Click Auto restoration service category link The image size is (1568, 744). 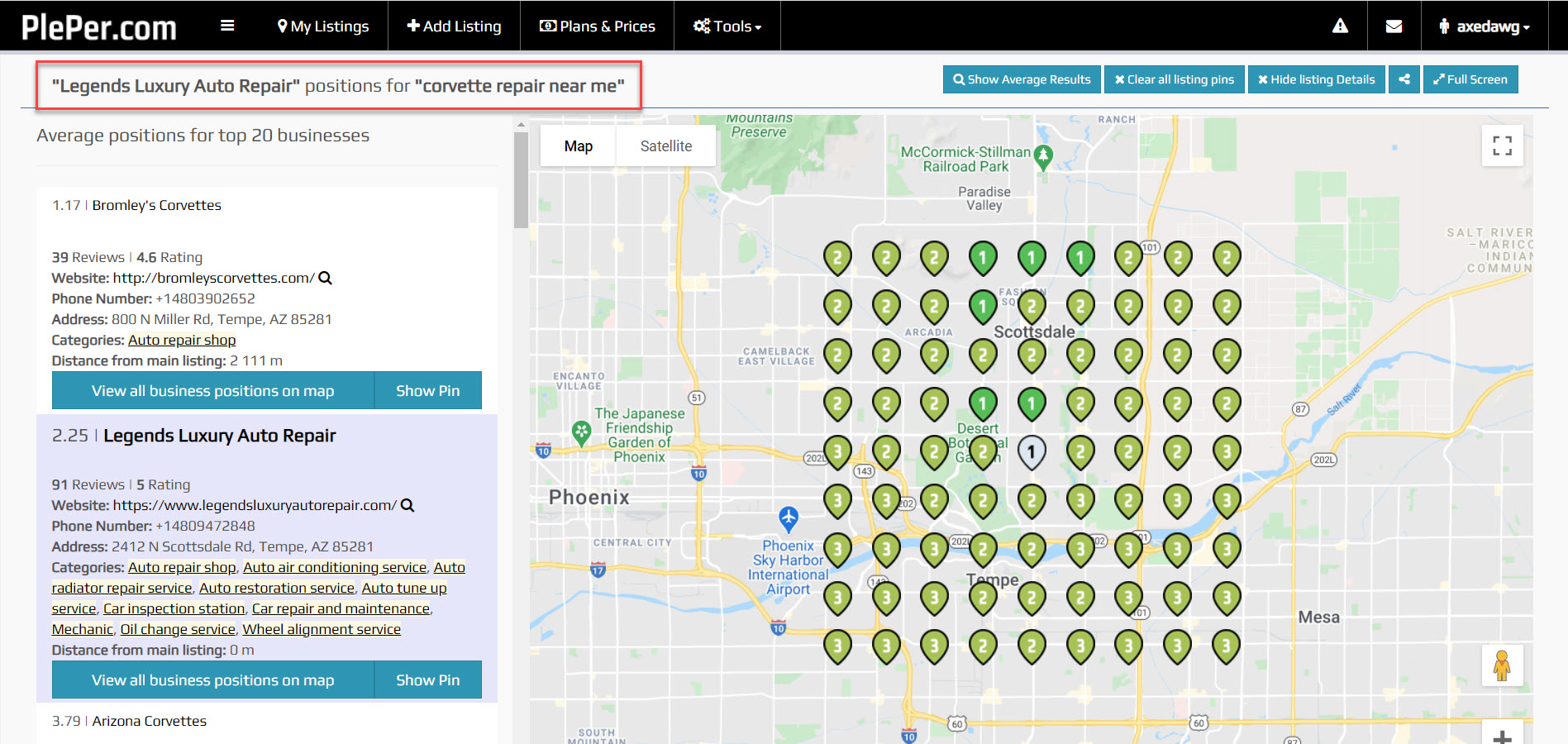[277, 588]
